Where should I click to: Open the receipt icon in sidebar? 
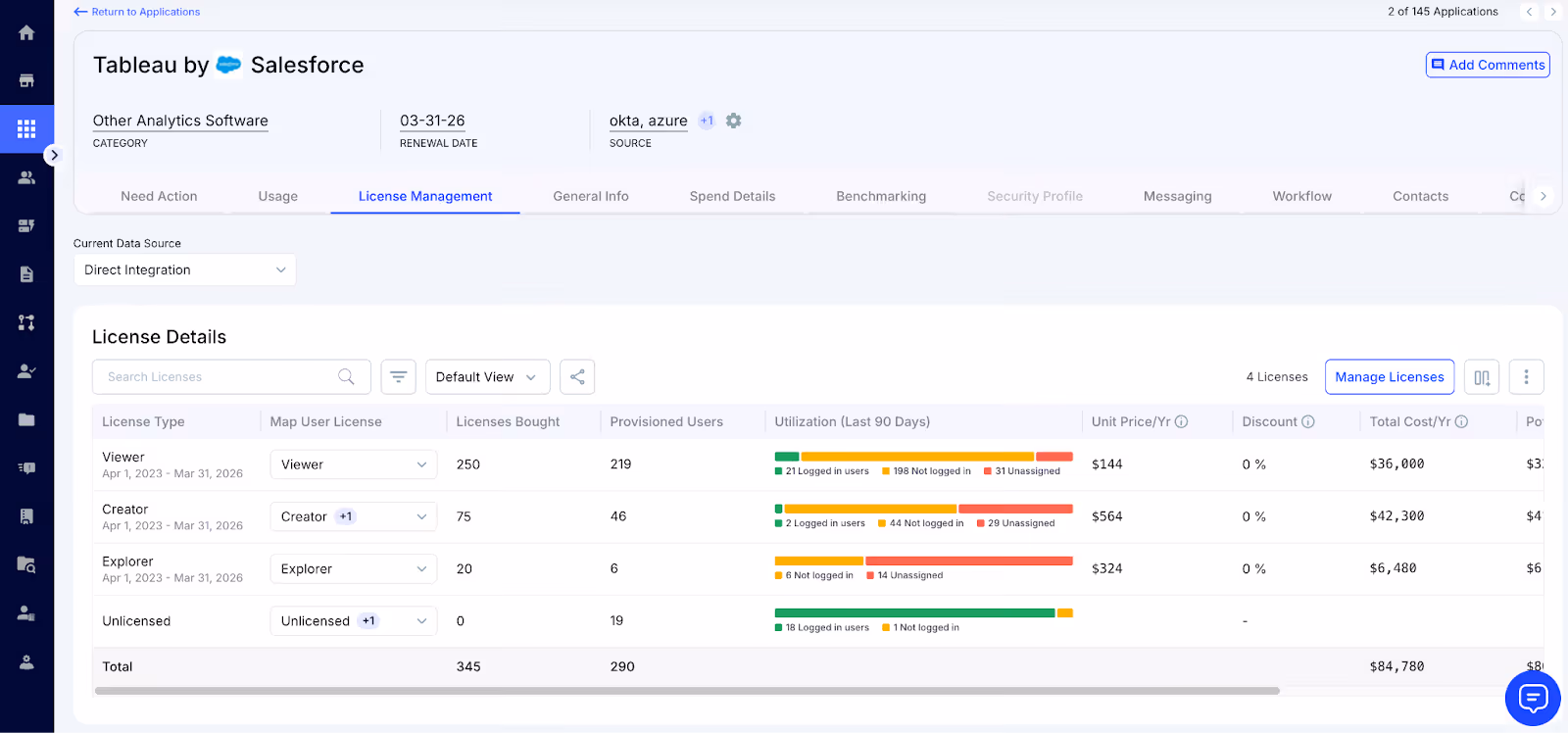(26, 516)
